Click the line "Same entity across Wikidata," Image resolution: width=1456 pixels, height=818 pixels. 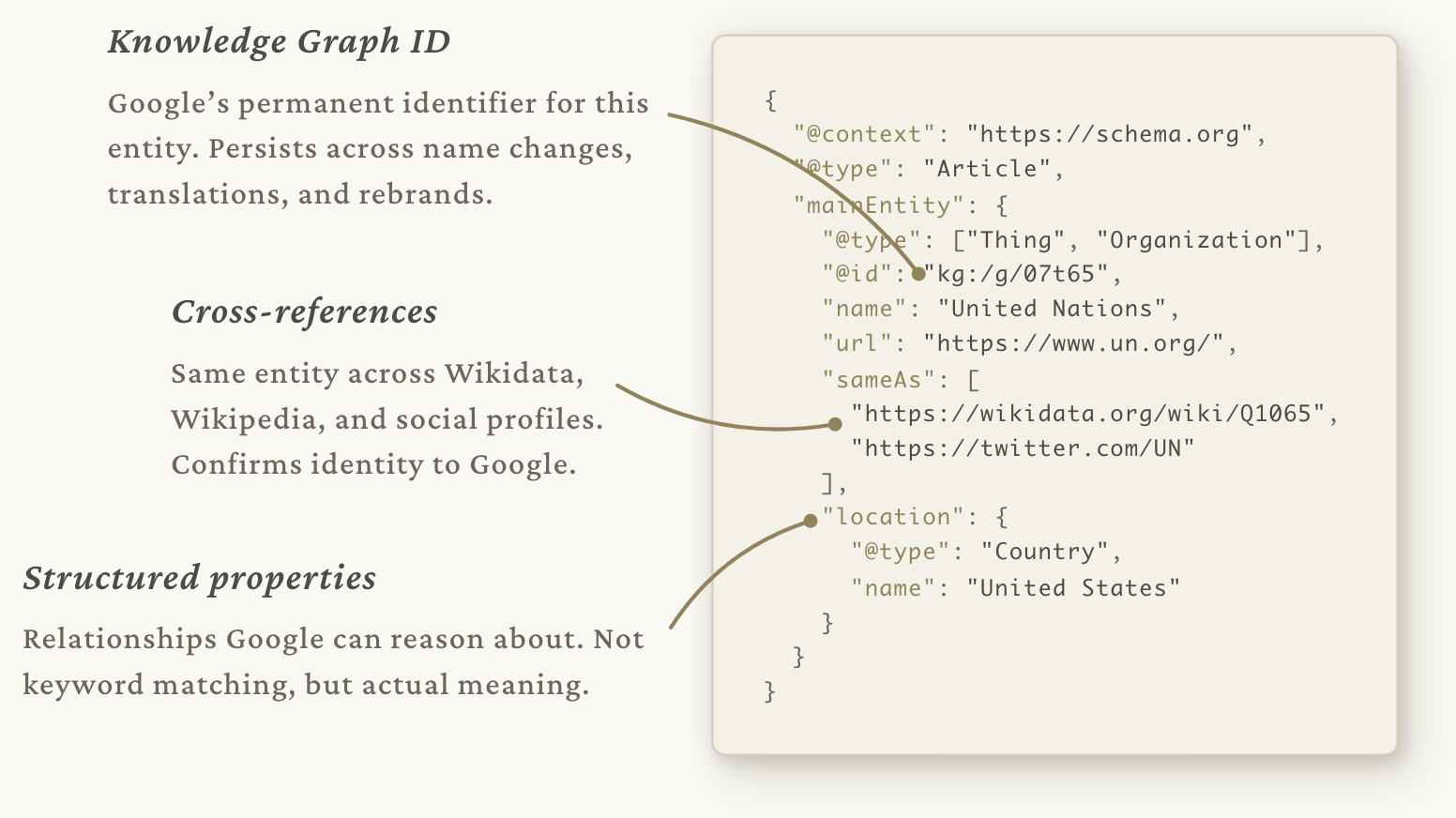click(377, 373)
